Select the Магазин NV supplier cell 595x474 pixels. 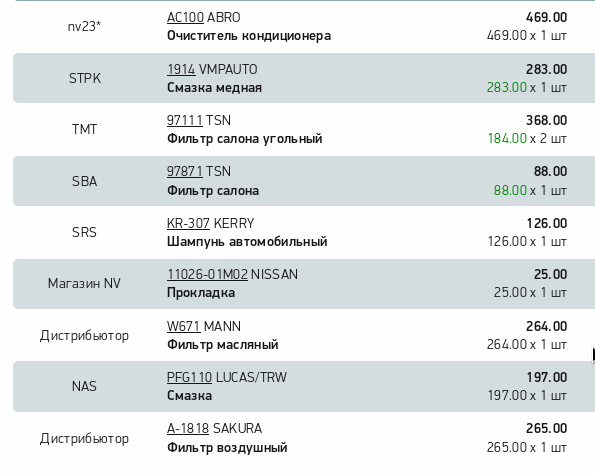tap(84, 283)
